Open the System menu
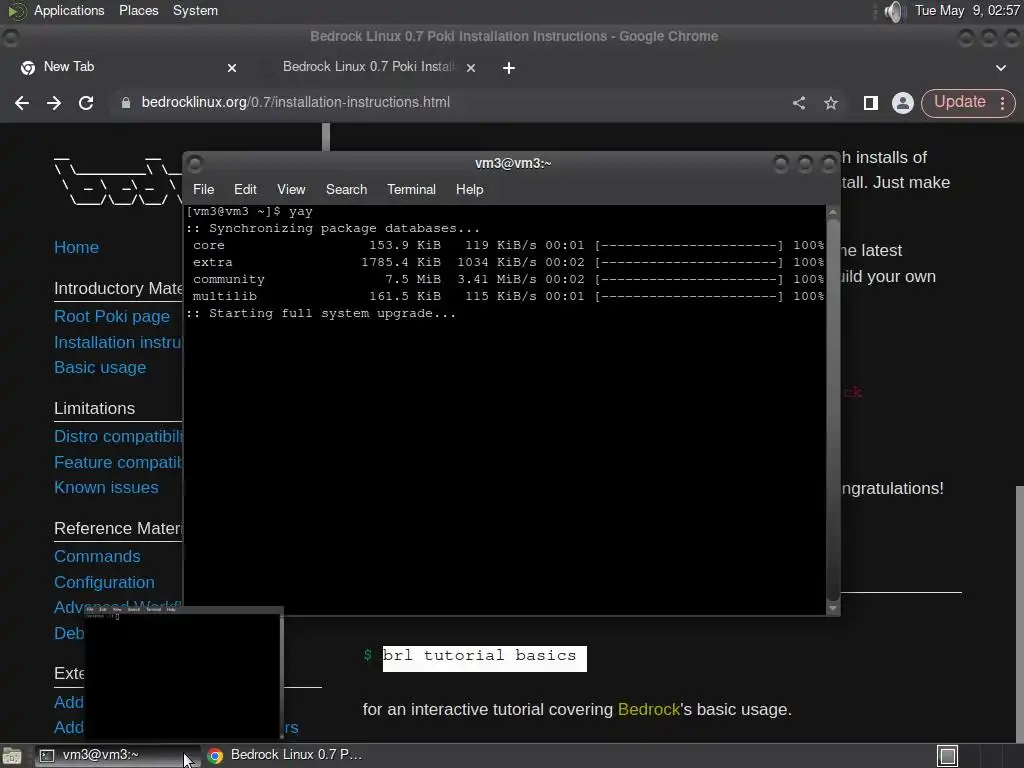The width and height of the screenshot is (1024, 768). click(195, 10)
